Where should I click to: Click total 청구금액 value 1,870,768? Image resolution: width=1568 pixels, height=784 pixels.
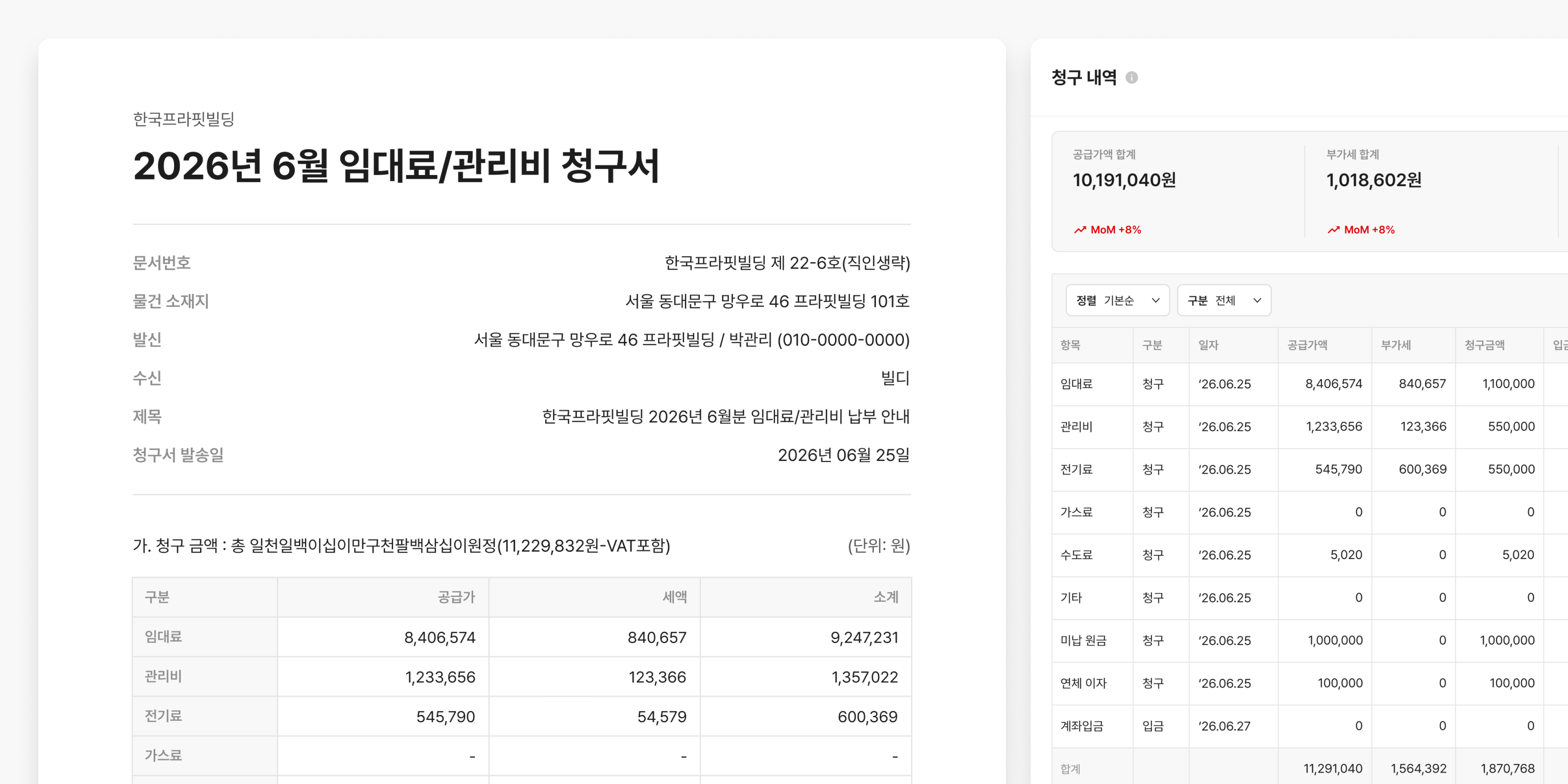click(x=1507, y=769)
